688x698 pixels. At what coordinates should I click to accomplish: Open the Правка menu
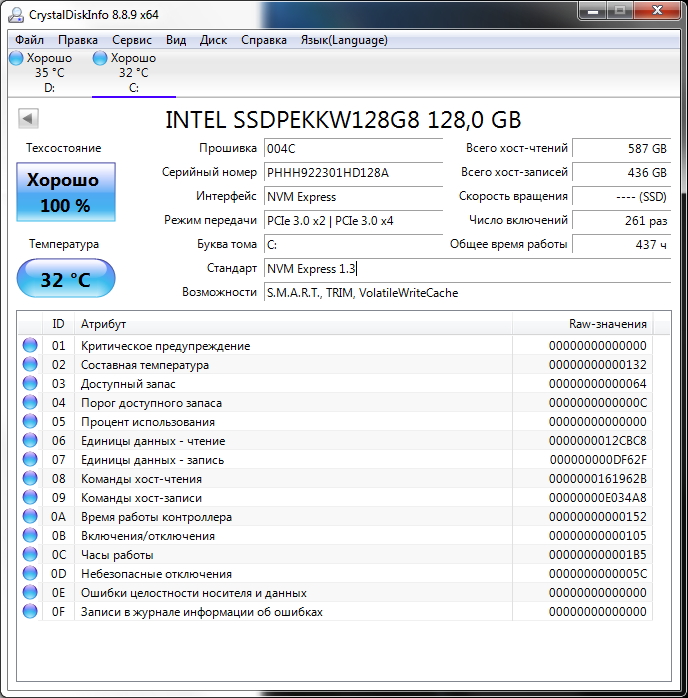(78, 40)
